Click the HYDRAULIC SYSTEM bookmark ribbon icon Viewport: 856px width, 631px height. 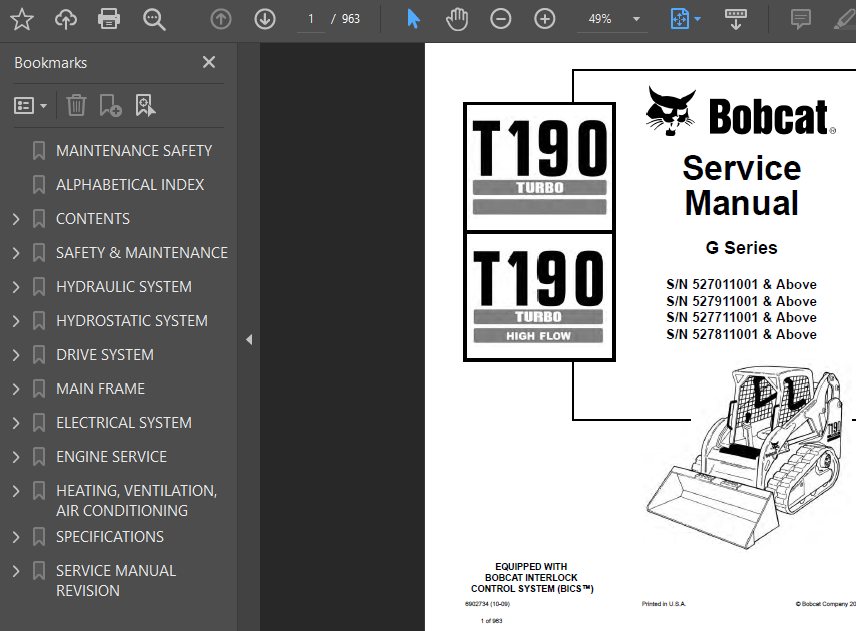(x=39, y=287)
